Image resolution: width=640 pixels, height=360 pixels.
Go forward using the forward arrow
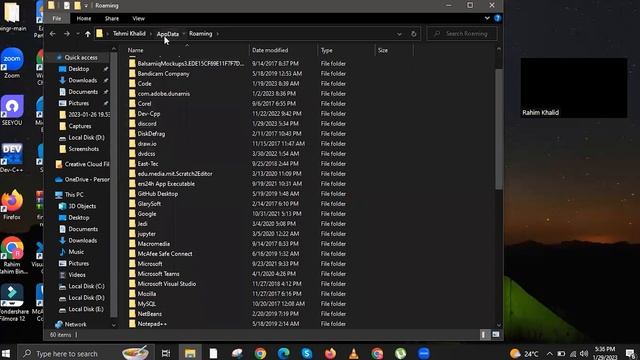coord(67,34)
